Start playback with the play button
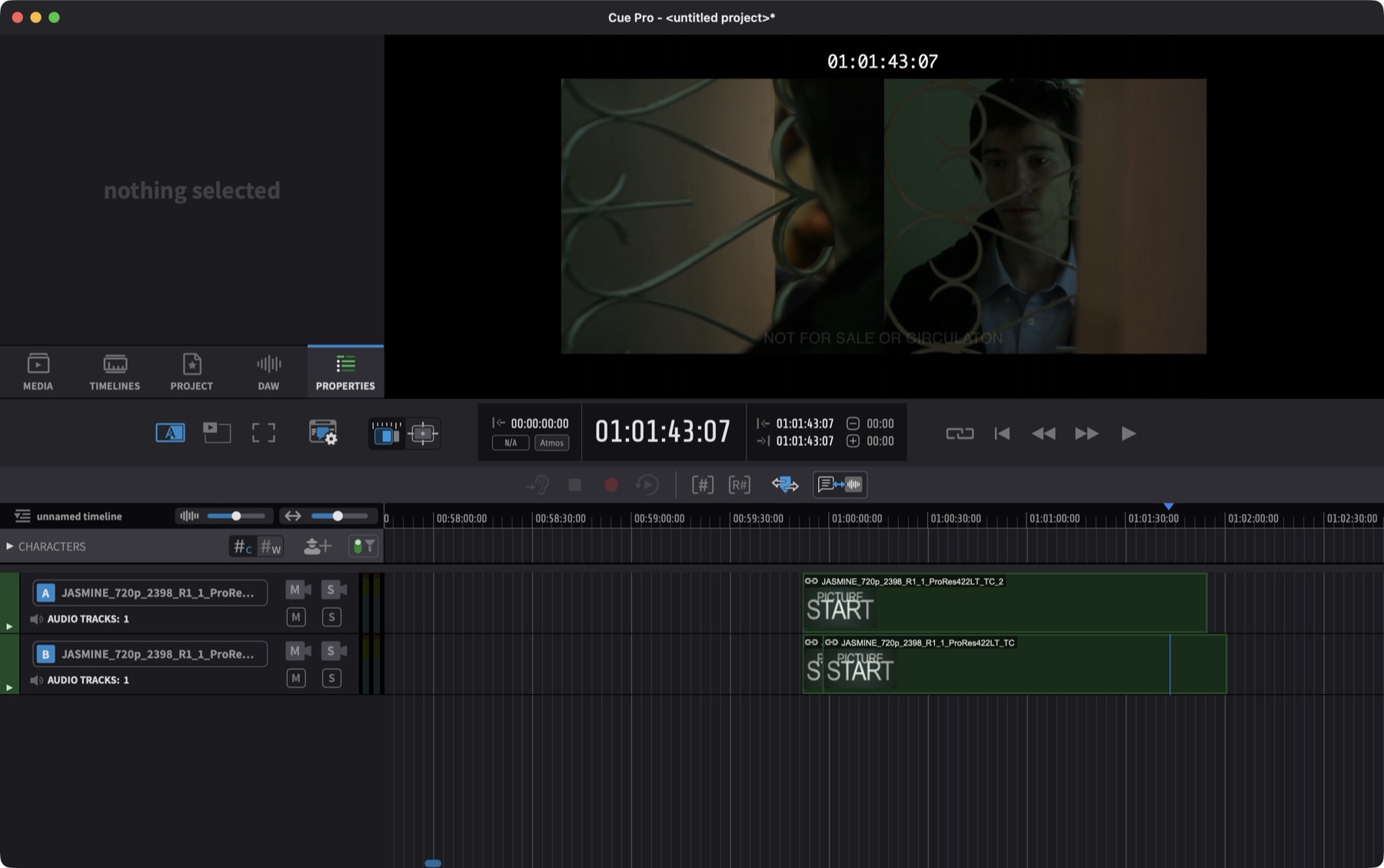Screen dimensions: 1384x868 [1128, 434]
